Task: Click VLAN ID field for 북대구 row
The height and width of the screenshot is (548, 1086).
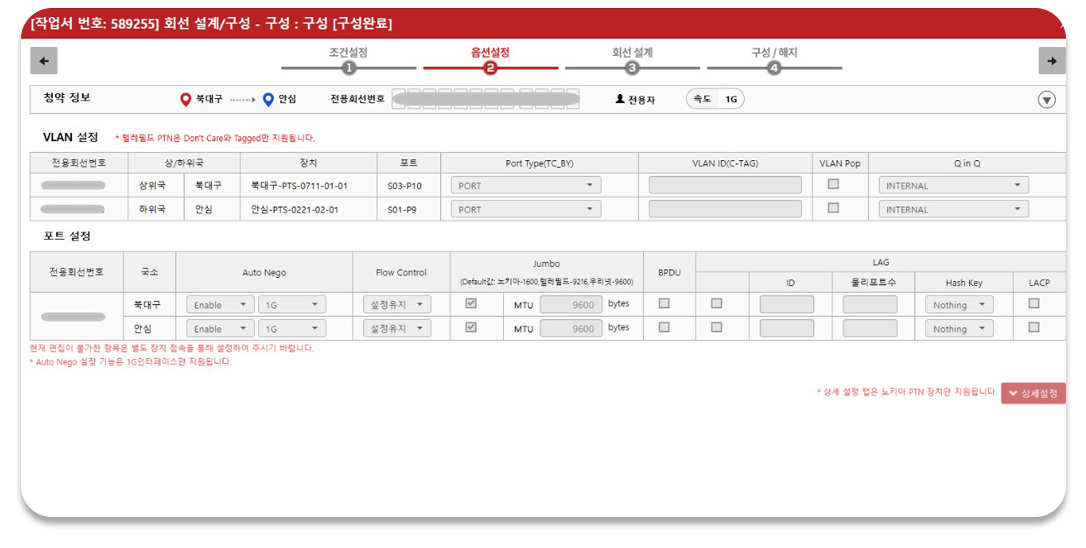Action: pos(725,185)
